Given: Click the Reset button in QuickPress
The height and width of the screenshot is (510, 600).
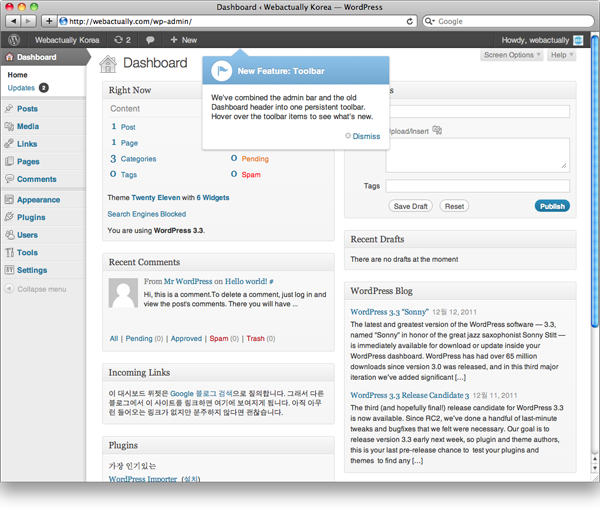Looking at the screenshot, I should pyautogui.click(x=454, y=206).
